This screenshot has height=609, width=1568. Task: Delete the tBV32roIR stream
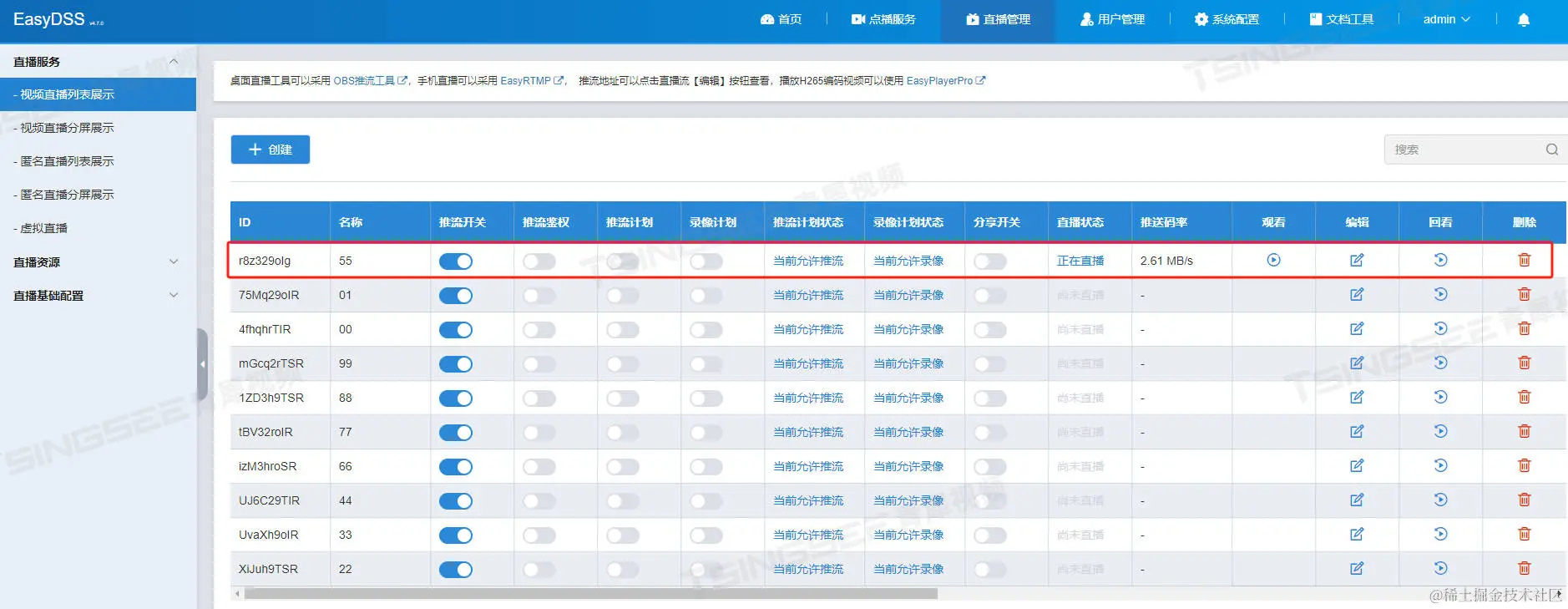tap(1524, 431)
